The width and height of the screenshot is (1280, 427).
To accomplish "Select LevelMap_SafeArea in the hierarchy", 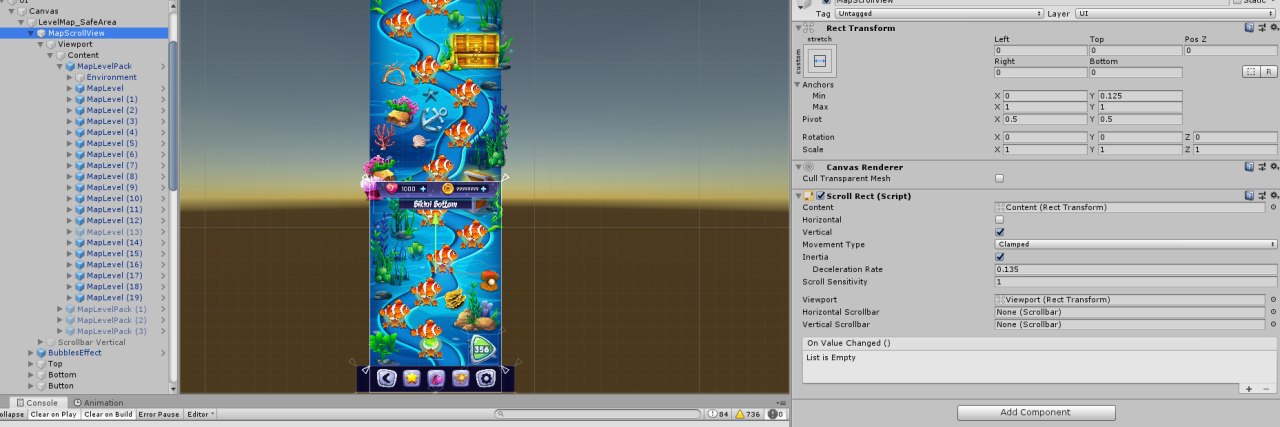I will 75,22.
